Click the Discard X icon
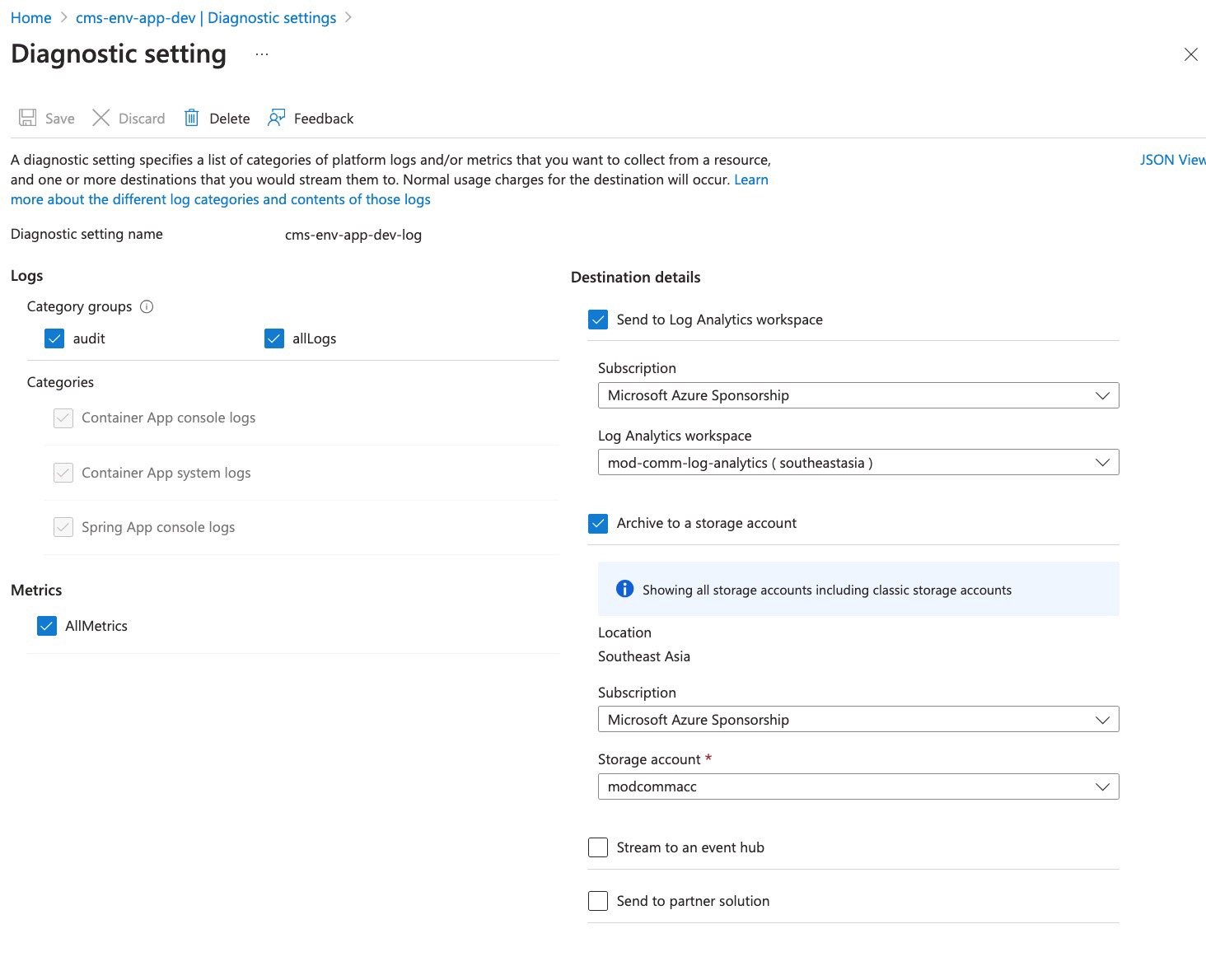The image size is (1206, 980). click(x=101, y=118)
